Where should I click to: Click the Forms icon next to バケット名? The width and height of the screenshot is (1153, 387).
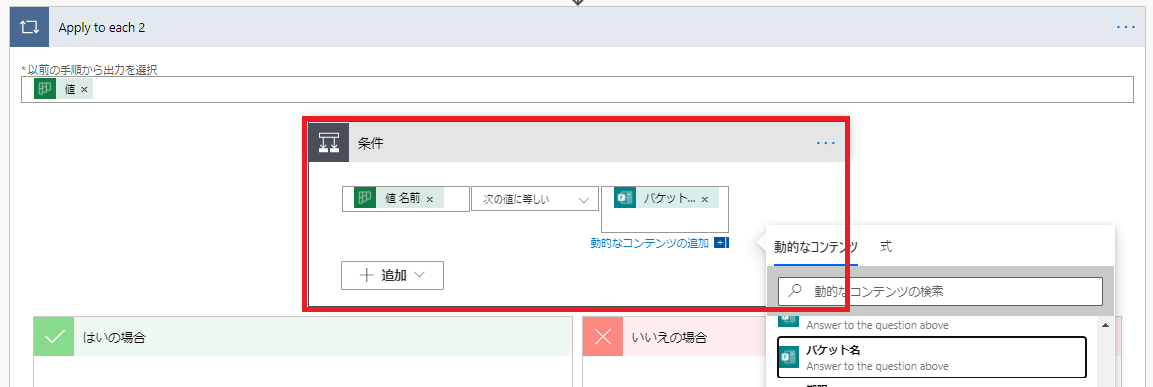788,357
